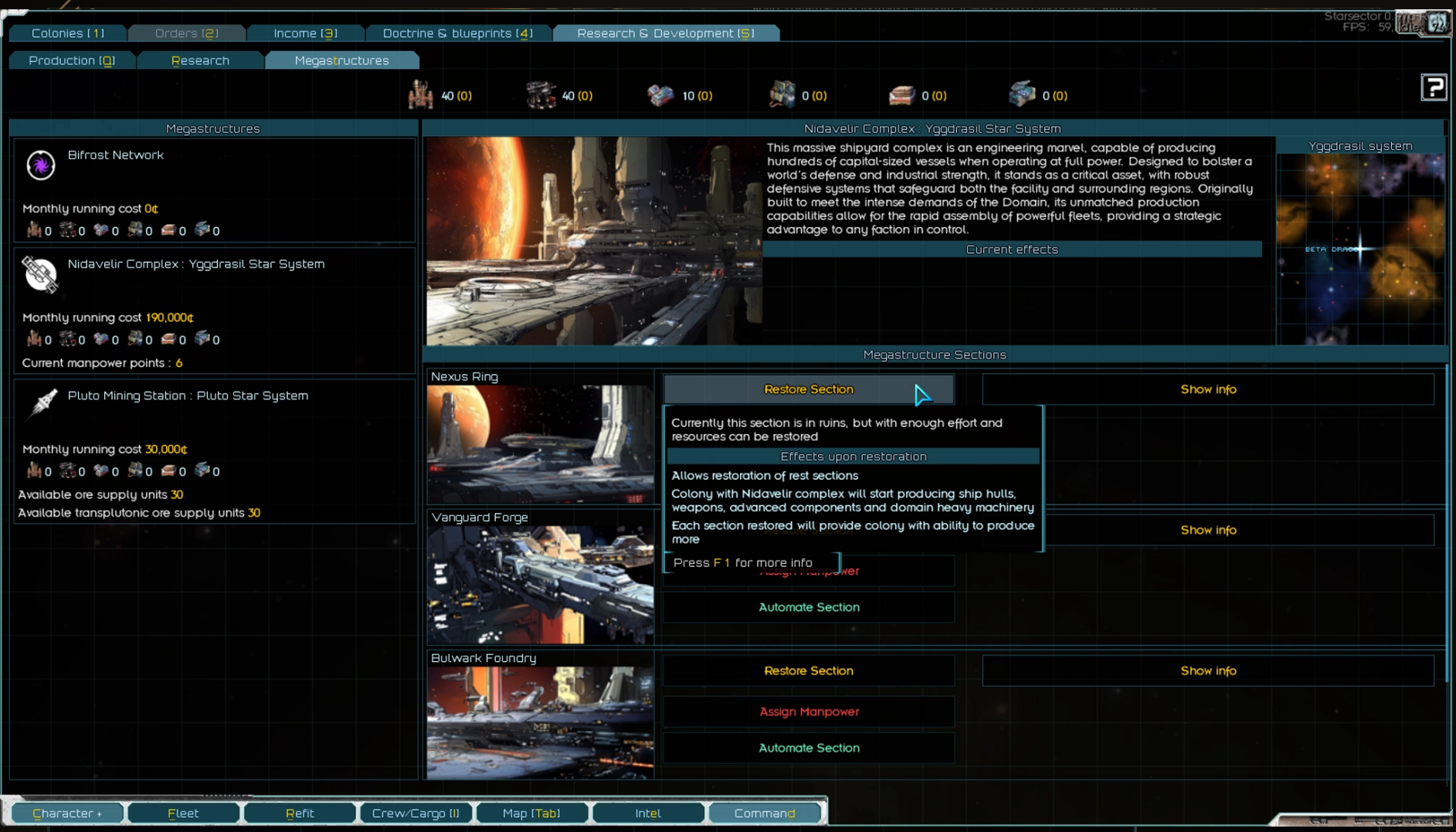Click the second resource icon showing 40
The width and height of the screenshot is (1456, 832).
[541, 95]
